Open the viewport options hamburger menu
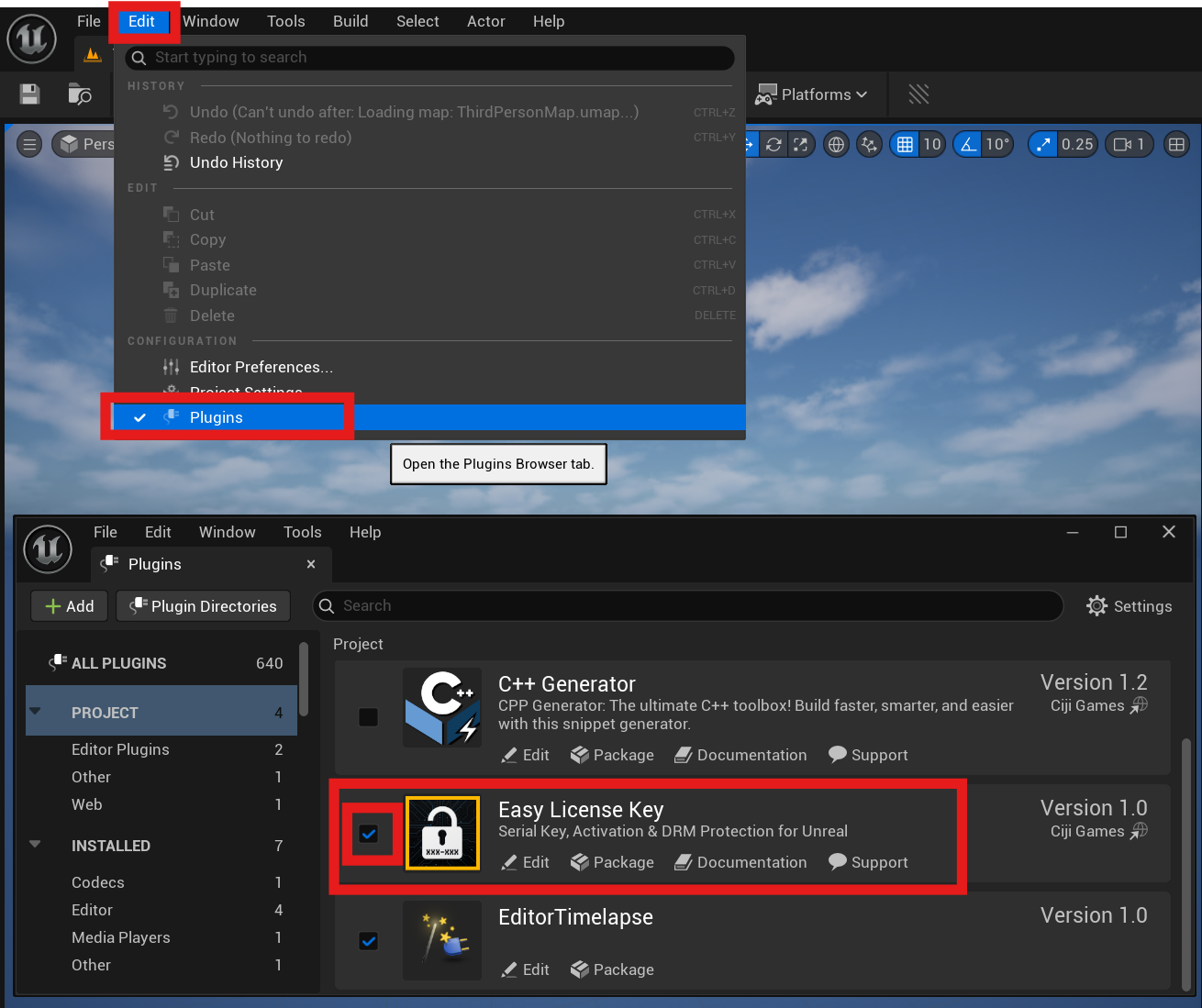This screenshot has height=1008, width=1202. point(29,144)
